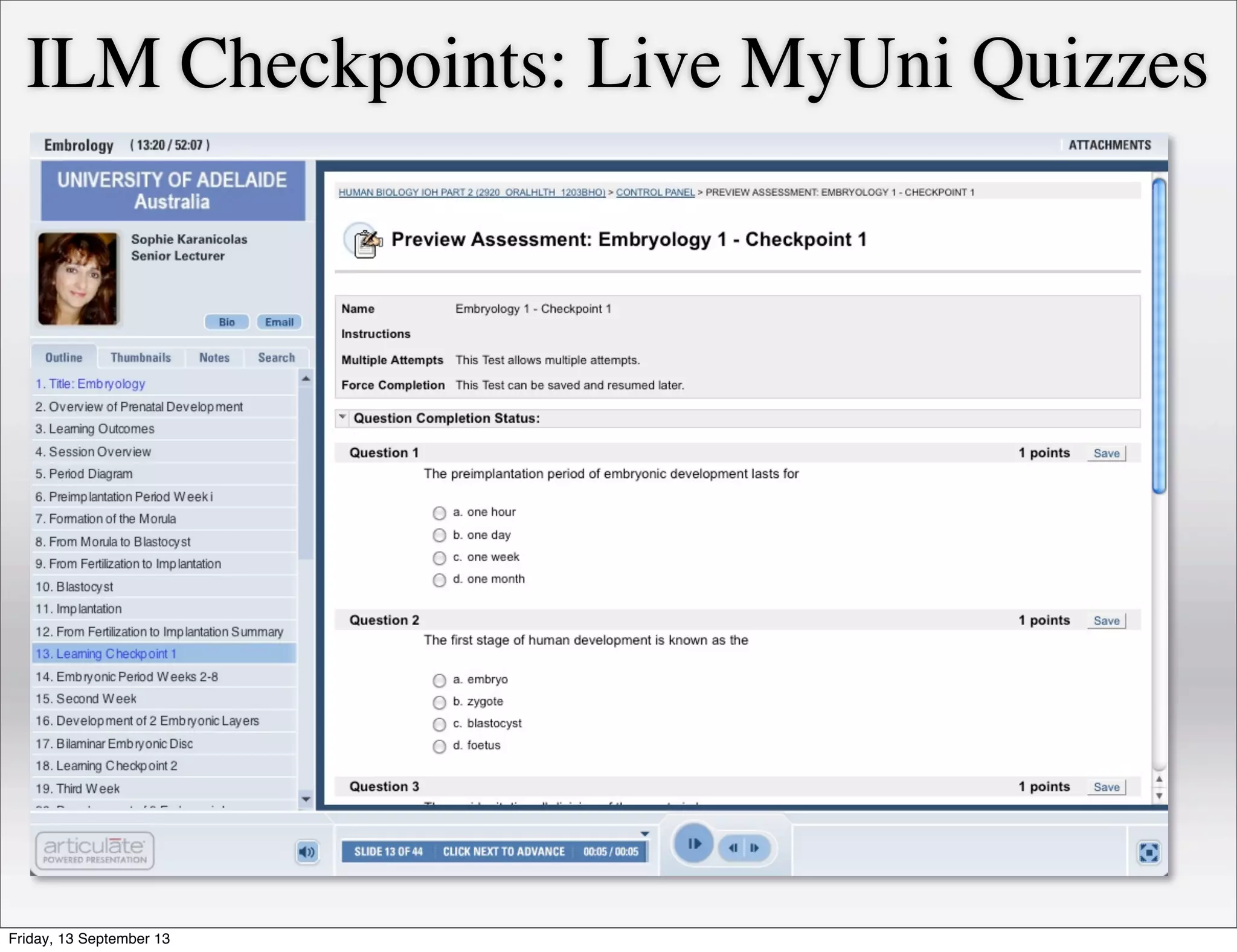The image size is (1237, 952).
Task: Open presenter Bio button
Action: [227, 322]
